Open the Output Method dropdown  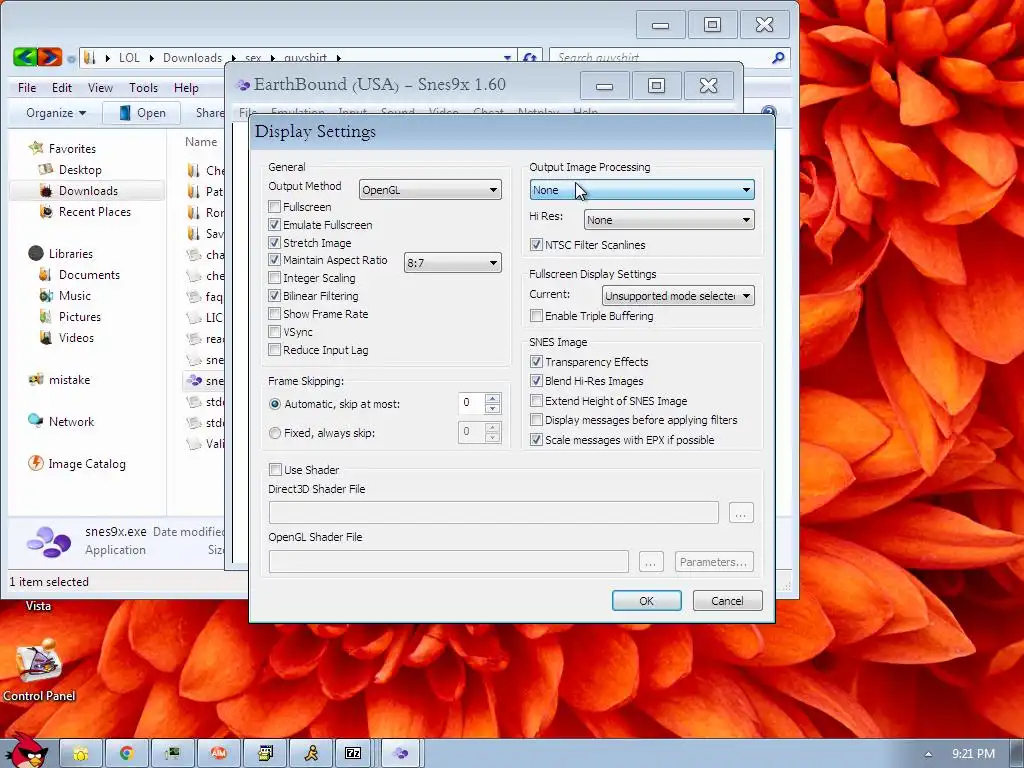(430, 190)
